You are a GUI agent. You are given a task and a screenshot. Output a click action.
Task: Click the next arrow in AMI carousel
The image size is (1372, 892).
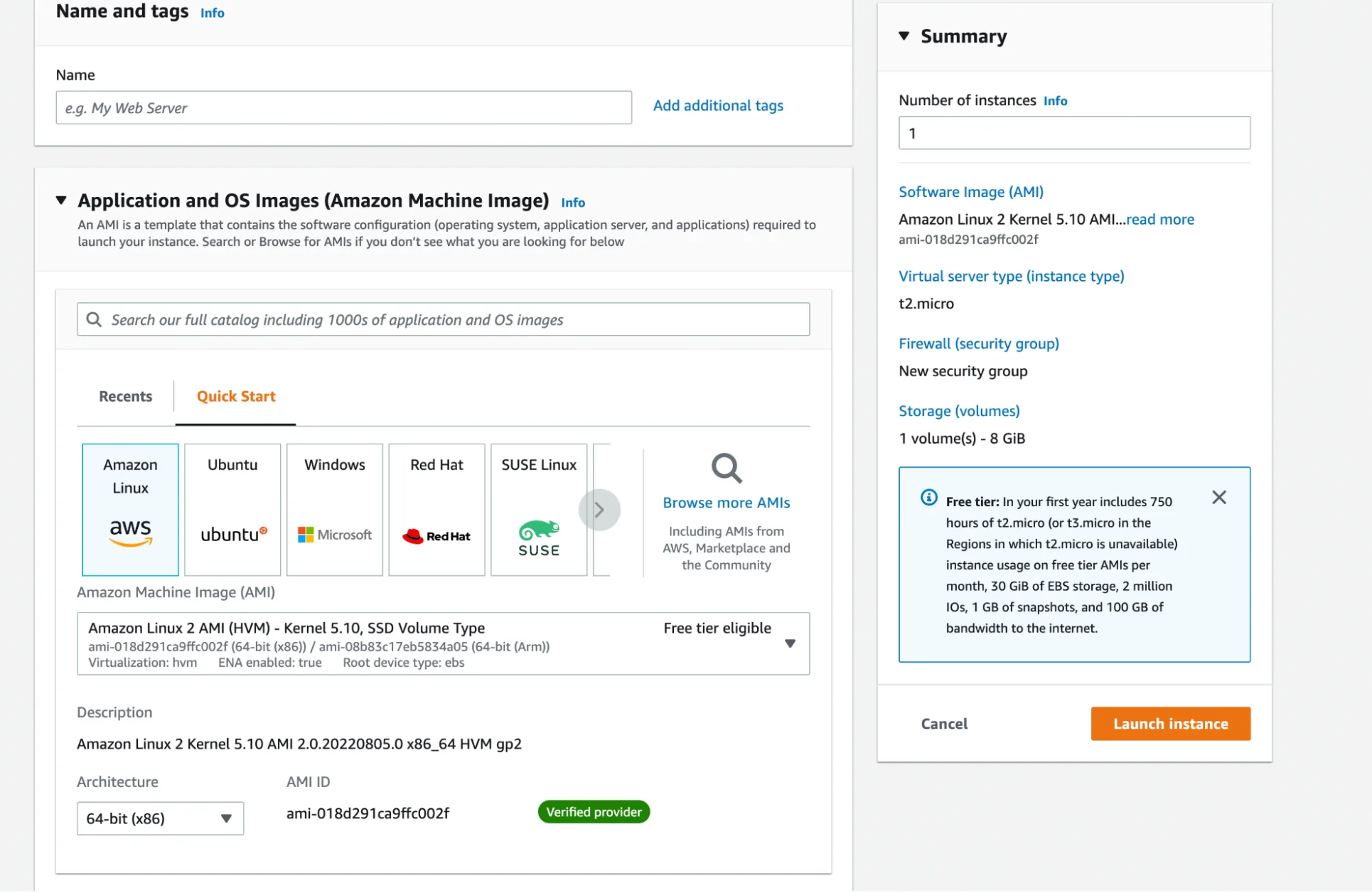click(599, 510)
